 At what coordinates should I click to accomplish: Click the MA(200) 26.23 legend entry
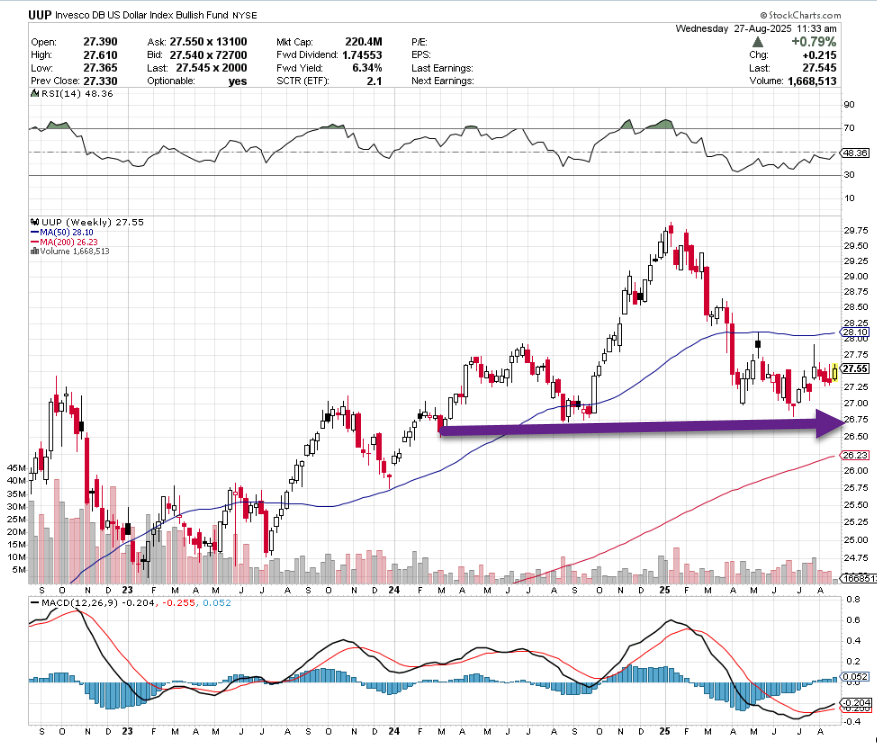pos(69,242)
